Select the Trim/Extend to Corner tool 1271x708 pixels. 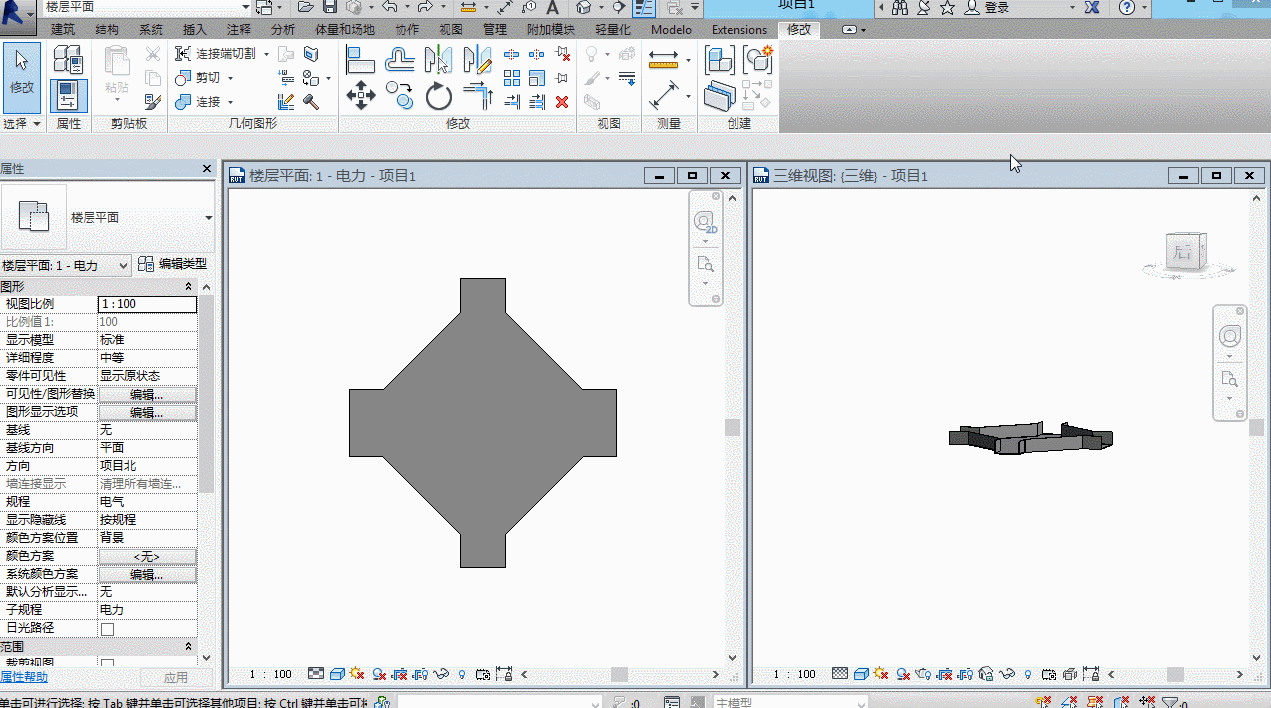coord(478,97)
